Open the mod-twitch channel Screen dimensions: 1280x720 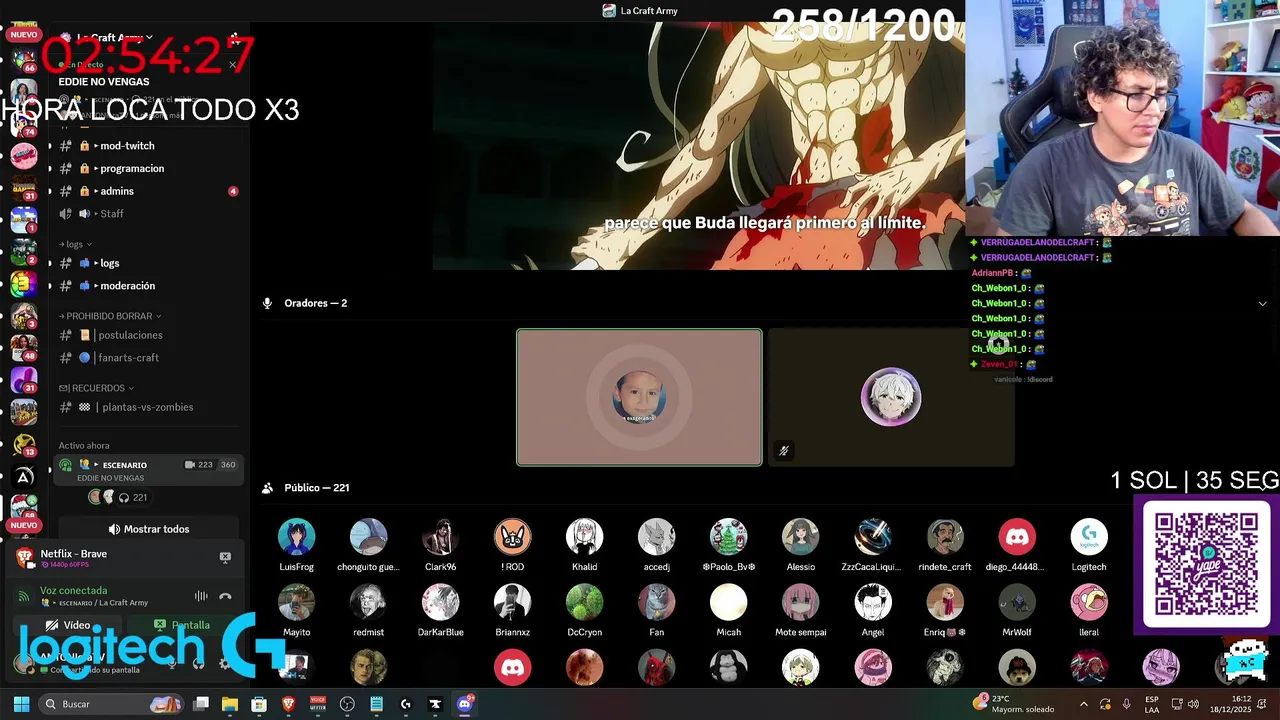[x=148, y=146]
